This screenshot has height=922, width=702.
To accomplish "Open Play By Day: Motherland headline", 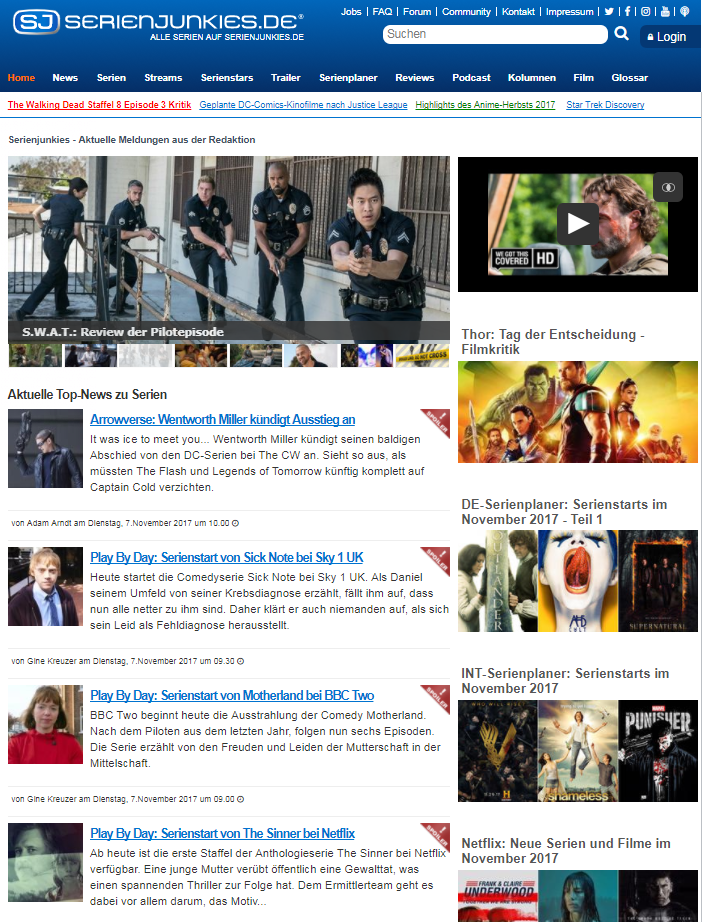I will pos(232,696).
